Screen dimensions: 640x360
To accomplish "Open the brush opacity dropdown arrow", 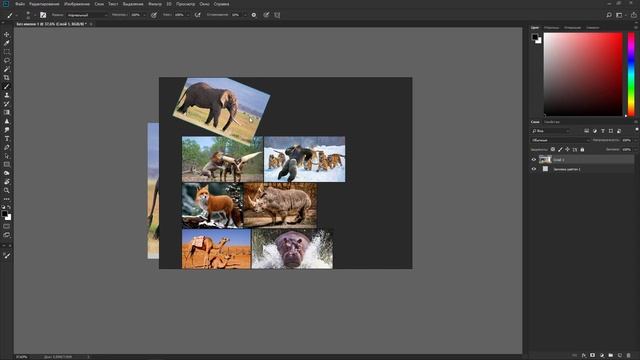I will click(x=144, y=15).
